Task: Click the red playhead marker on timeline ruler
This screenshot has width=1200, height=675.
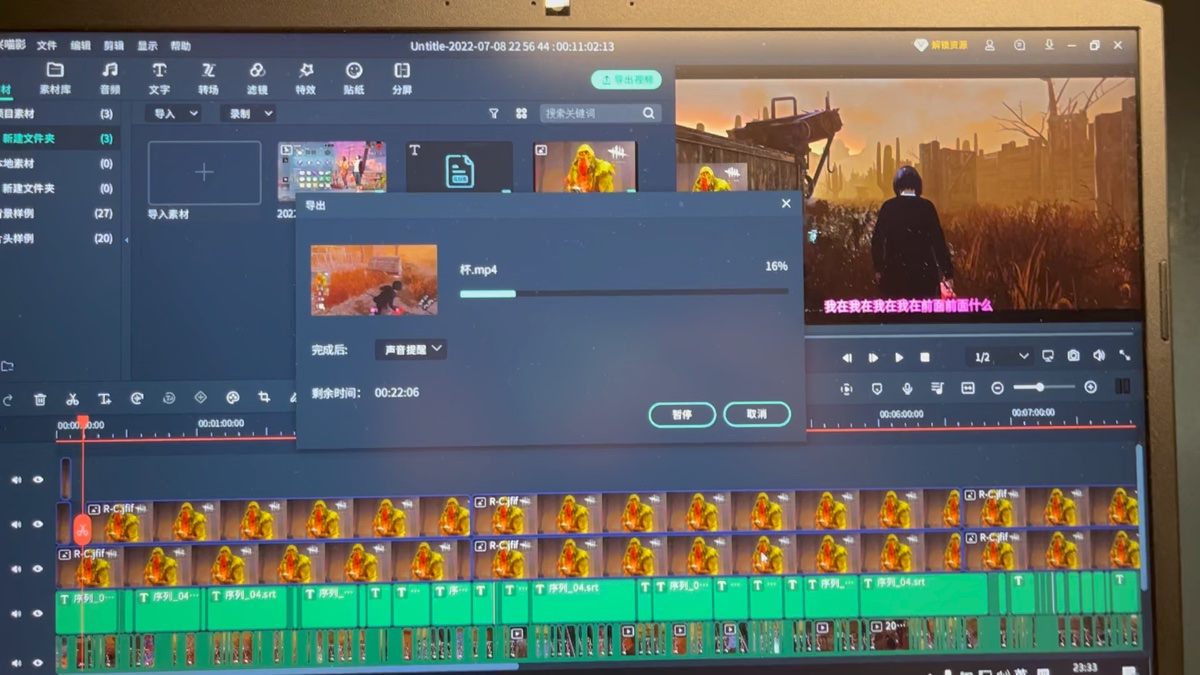Action: [x=83, y=424]
